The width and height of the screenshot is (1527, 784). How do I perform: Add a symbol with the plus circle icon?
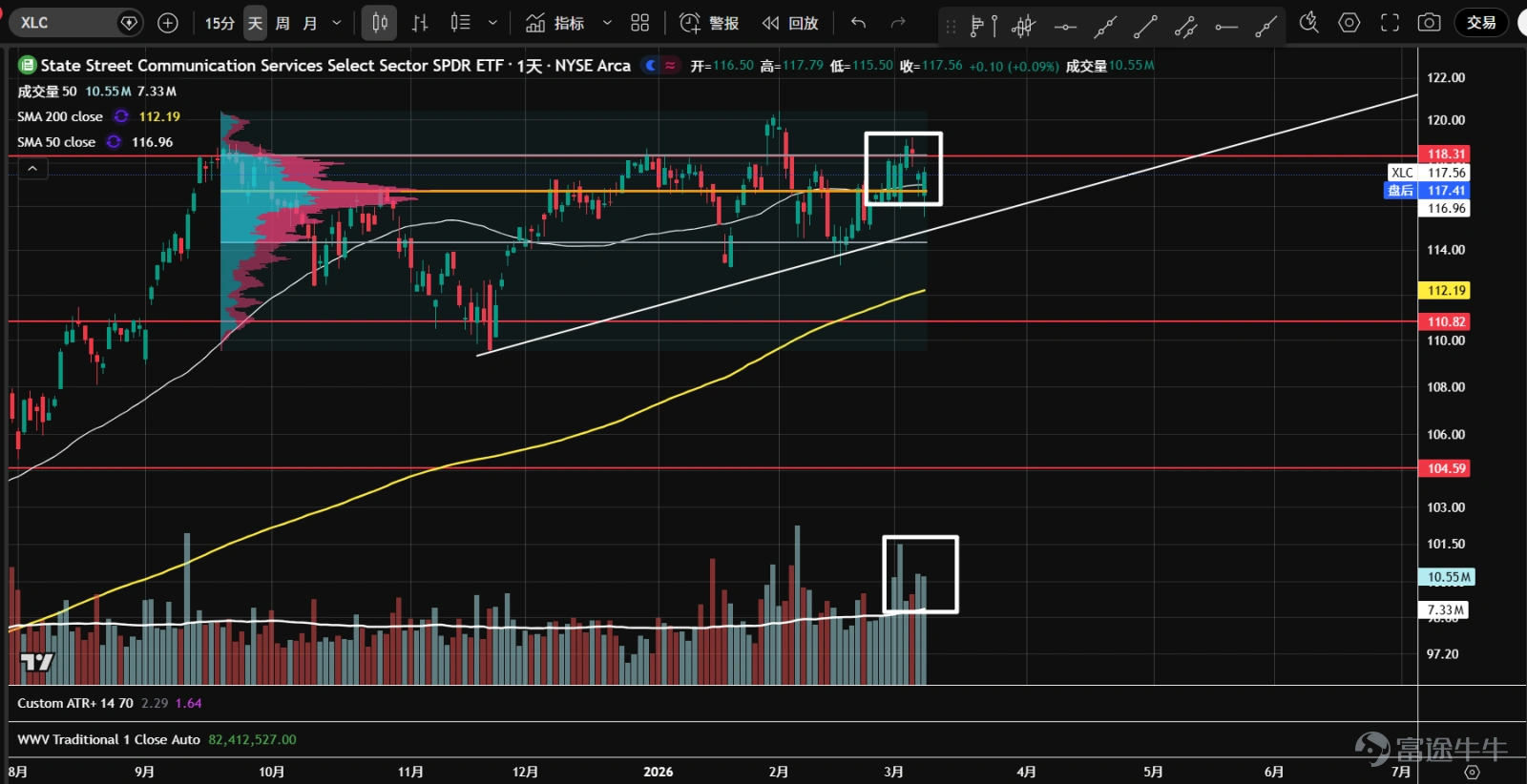point(168,23)
